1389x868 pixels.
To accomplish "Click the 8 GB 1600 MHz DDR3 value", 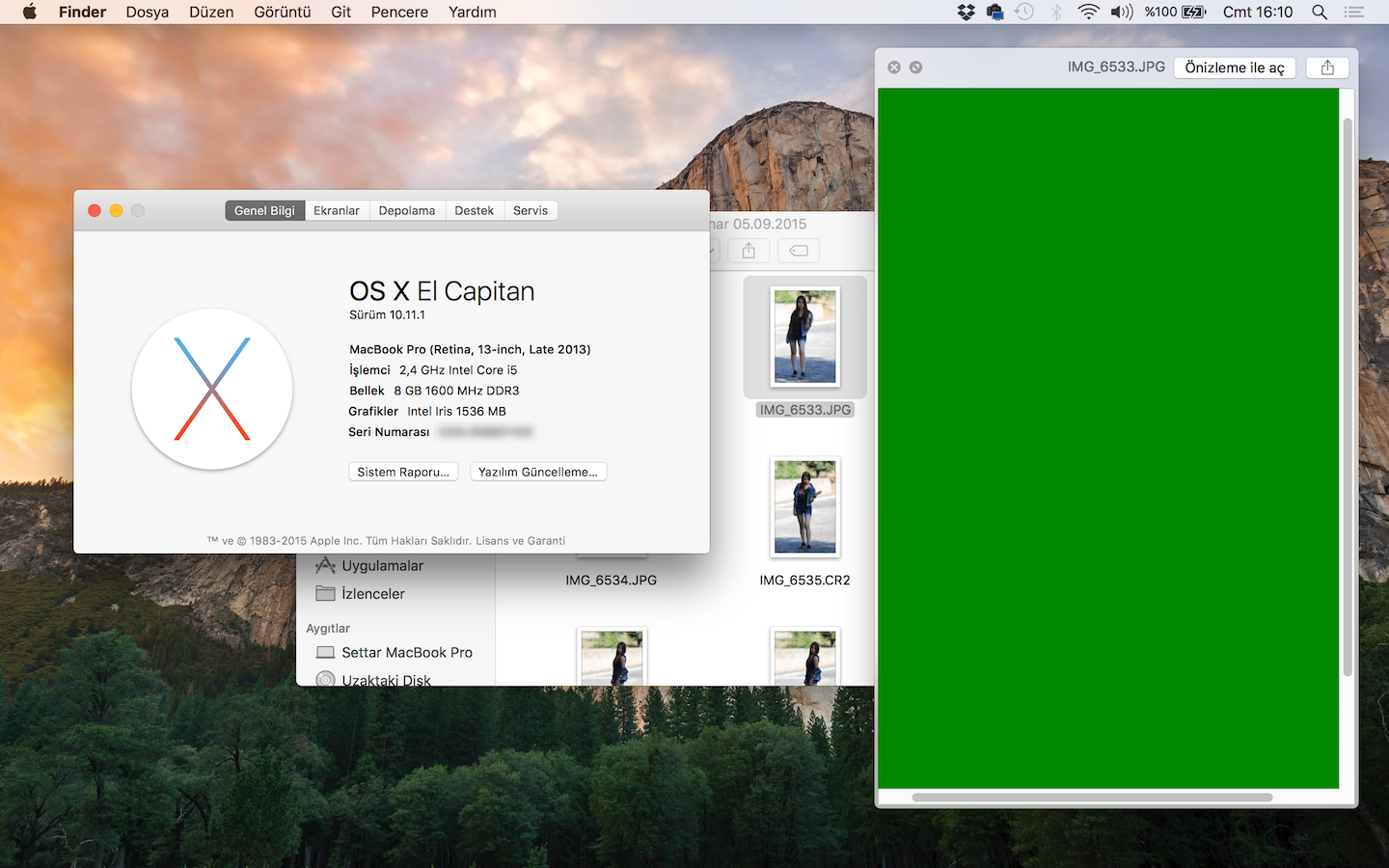I will pos(456,391).
